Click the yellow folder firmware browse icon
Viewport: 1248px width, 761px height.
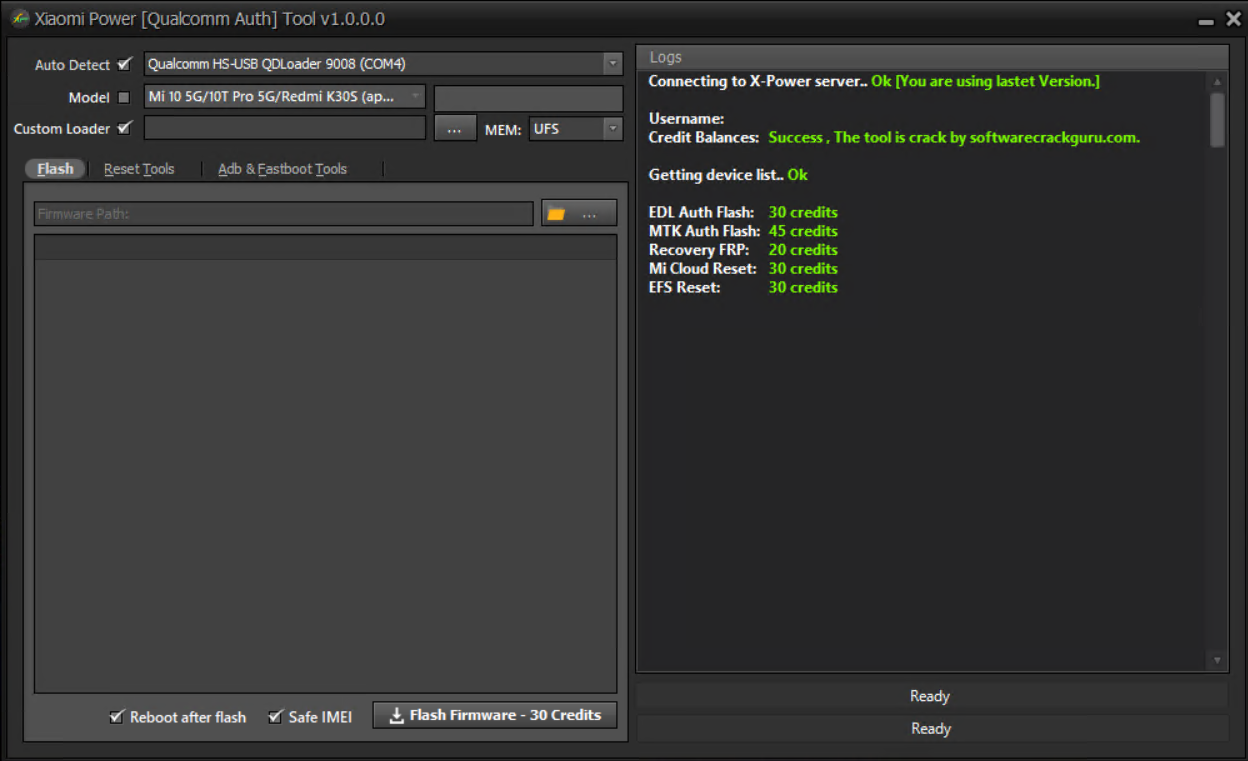point(557,213)
